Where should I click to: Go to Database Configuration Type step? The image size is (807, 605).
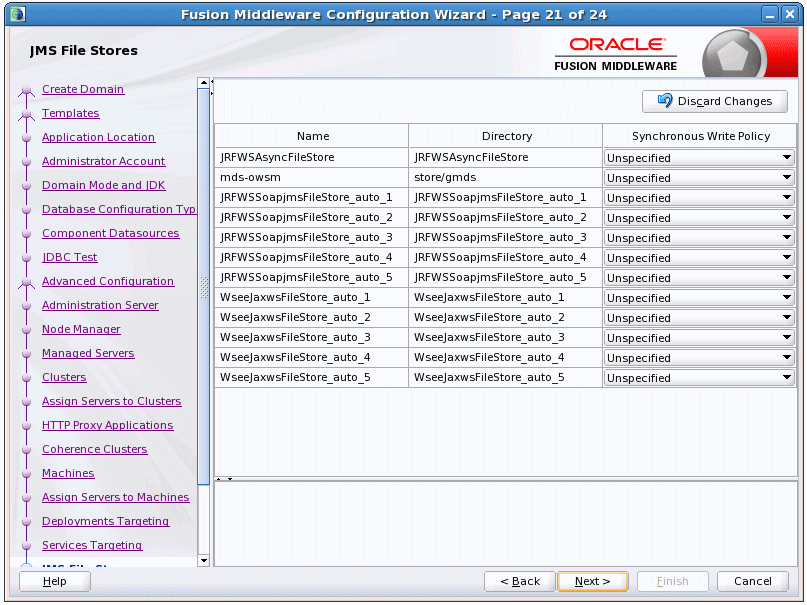click(119, 209)
